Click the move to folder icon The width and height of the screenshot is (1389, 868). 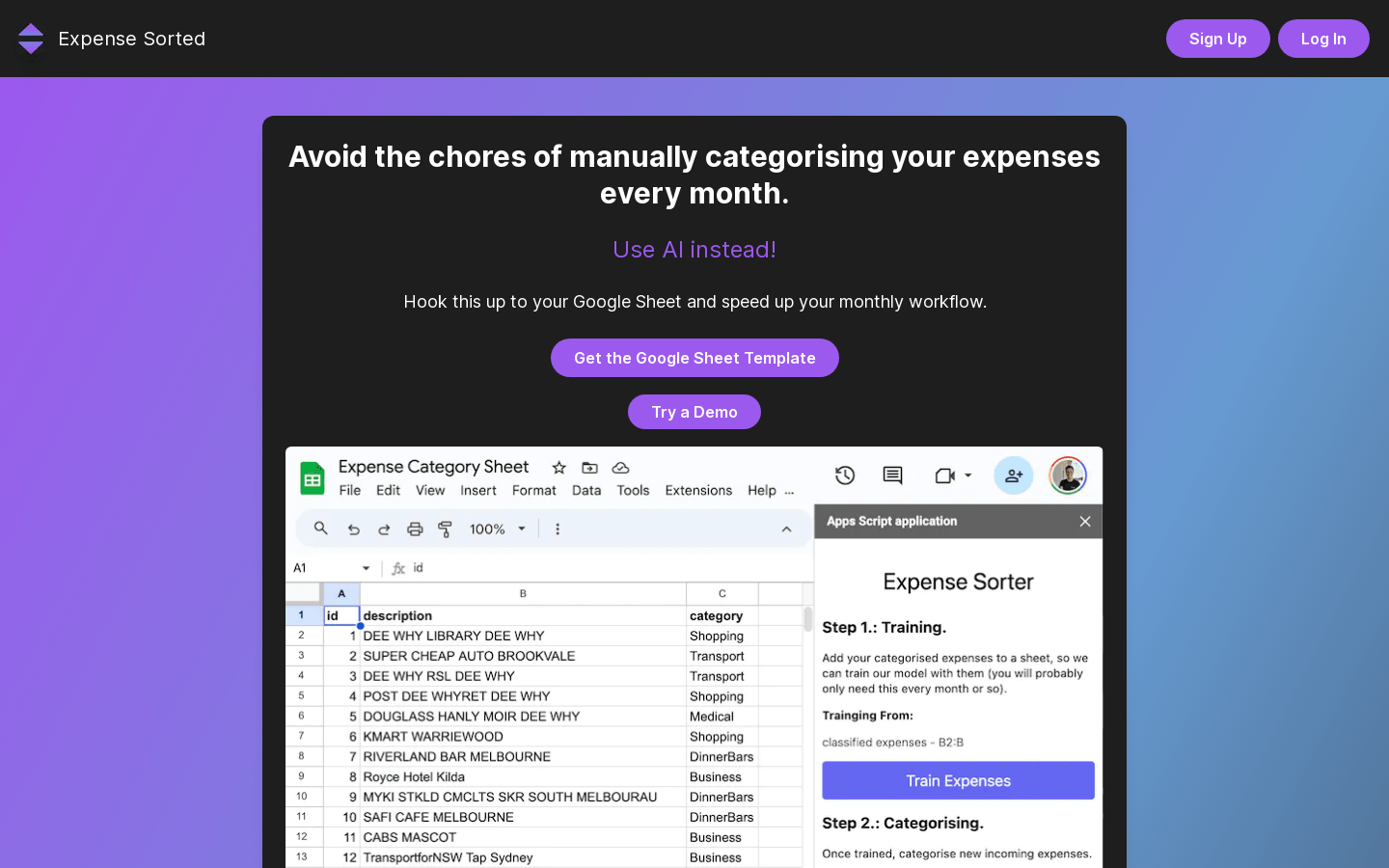(589, 468)
